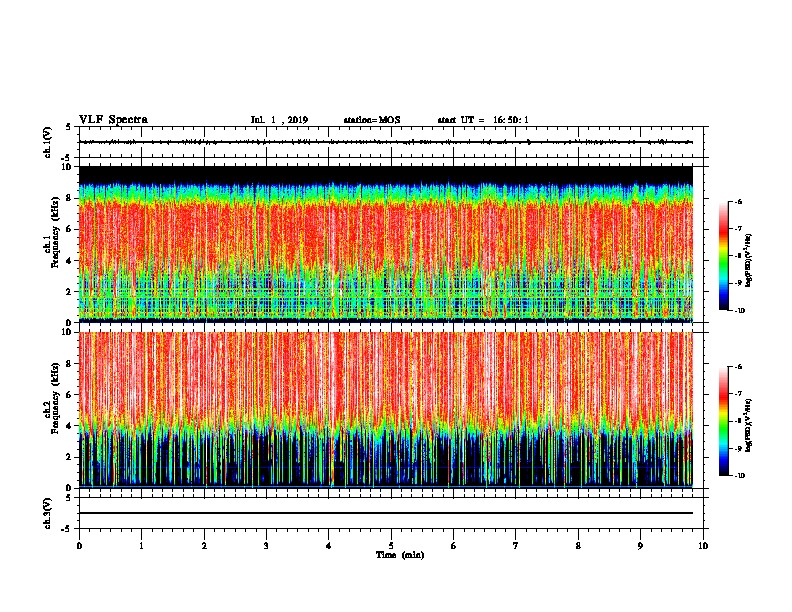
Task: Click the "4" kHz tick of the ch.1 panel
Action: coord(69,261)
